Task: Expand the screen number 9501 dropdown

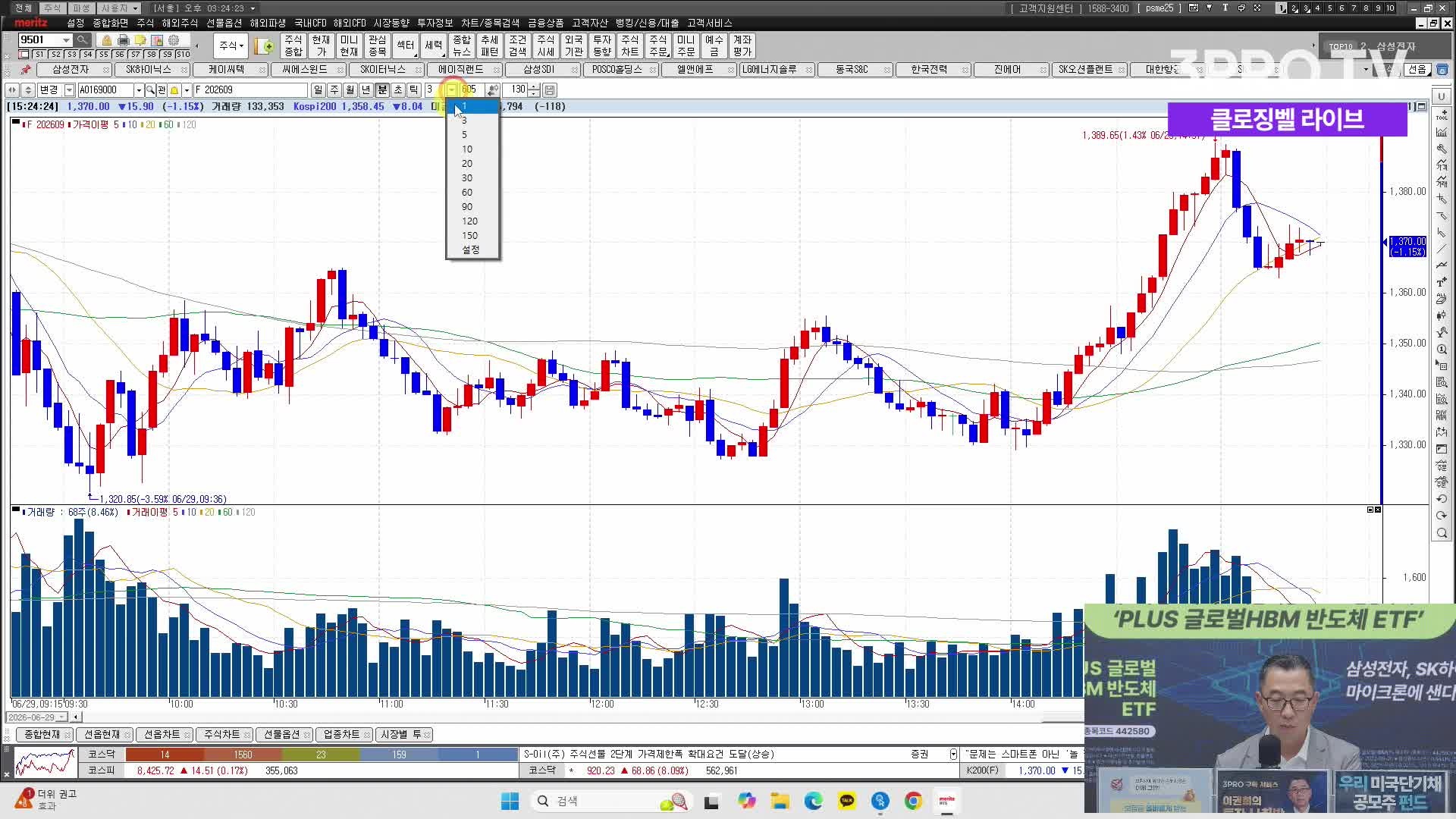Action: (66, 40)
